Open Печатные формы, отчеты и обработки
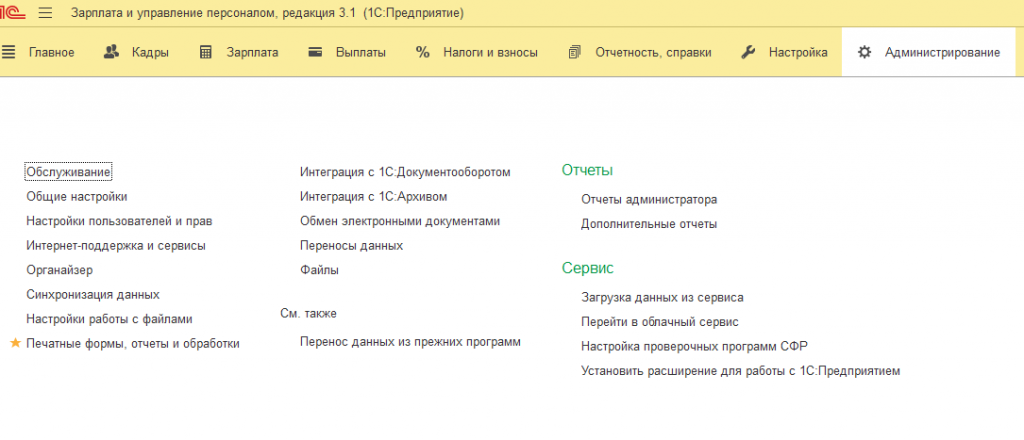This screenshot has height=440, width=1024. tap(133, 344)
